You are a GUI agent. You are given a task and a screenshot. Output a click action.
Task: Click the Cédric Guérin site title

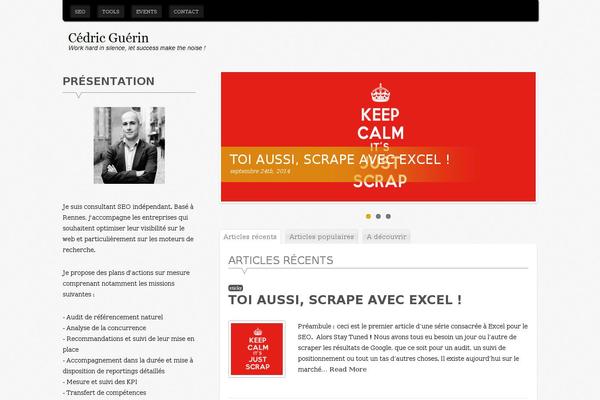tap(108, 38)
